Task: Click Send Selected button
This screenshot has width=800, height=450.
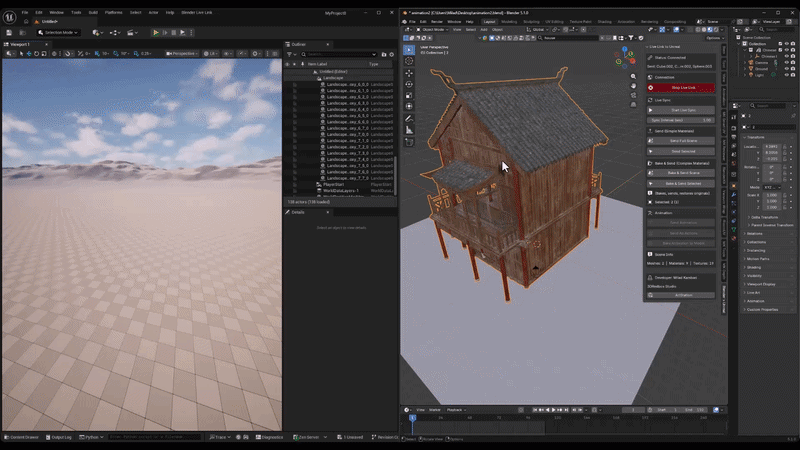Action: coord(681,152)
